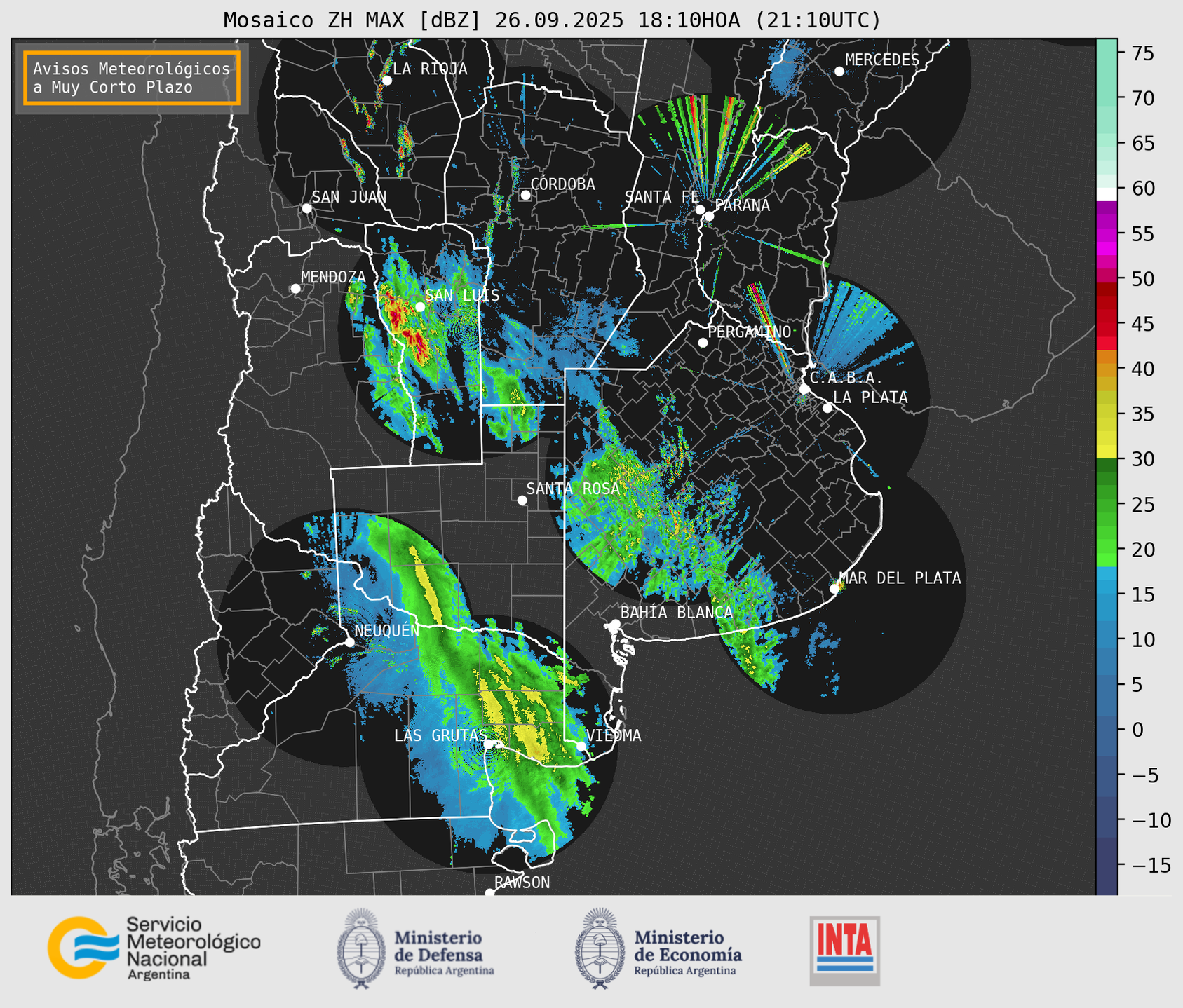Click the Avisos Meteorológicos a Muy Corto Plazo box

(x=132, y=78)
